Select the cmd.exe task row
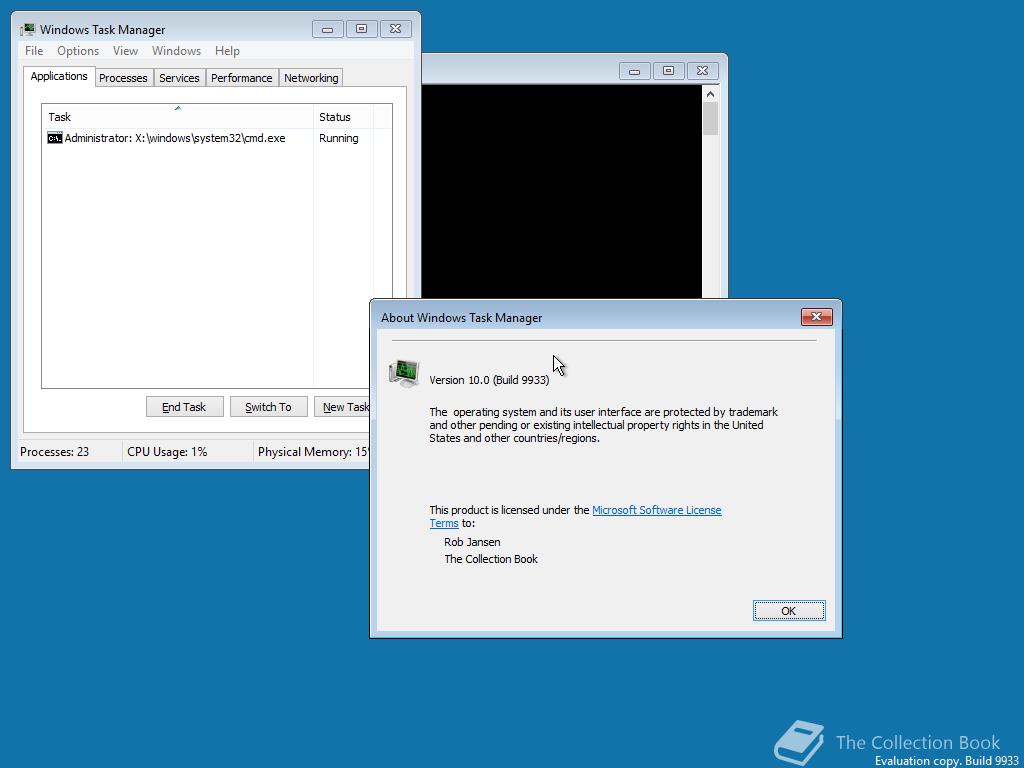 [x=217, y=138]
